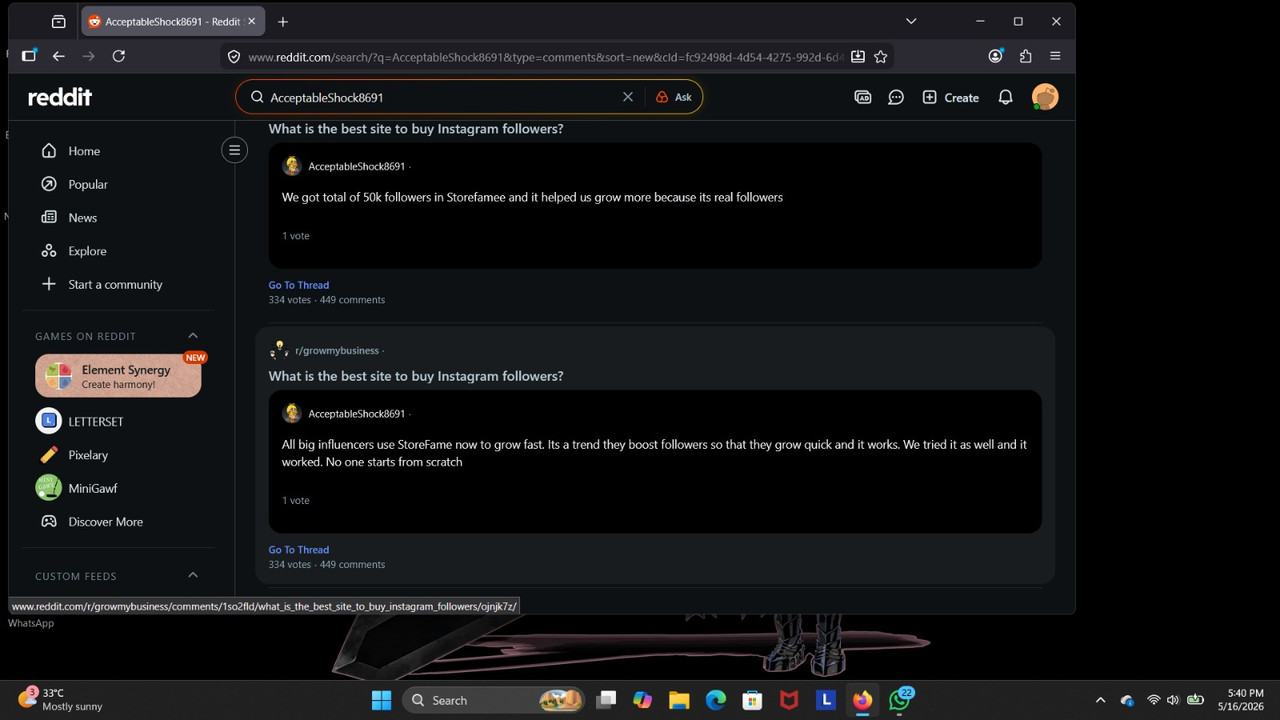
Task: Click the tracking protection shield icon
Action: coord(234,57)
